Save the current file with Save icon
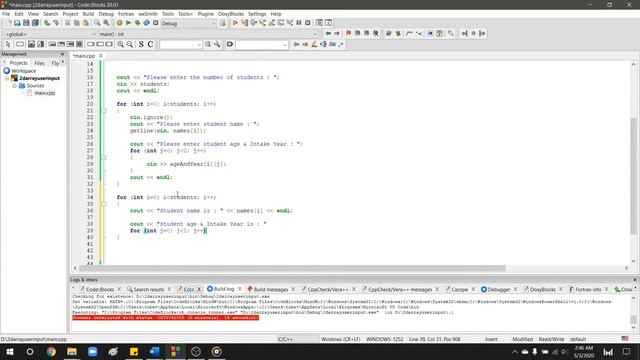The height and width of the screenshot is (360, 640). click(26, 23)
